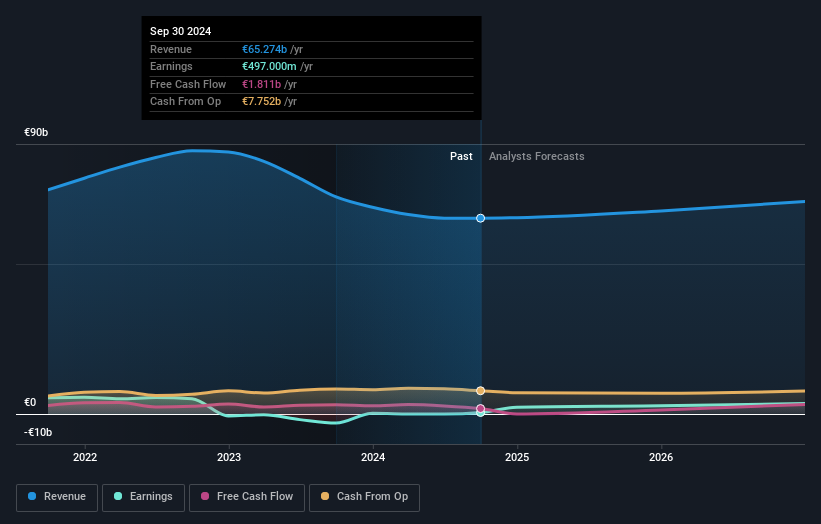Click the orange Cash From Op legend dot
Image resolution: width=821 pixels, height=524 pixels.
pos(325,496)
